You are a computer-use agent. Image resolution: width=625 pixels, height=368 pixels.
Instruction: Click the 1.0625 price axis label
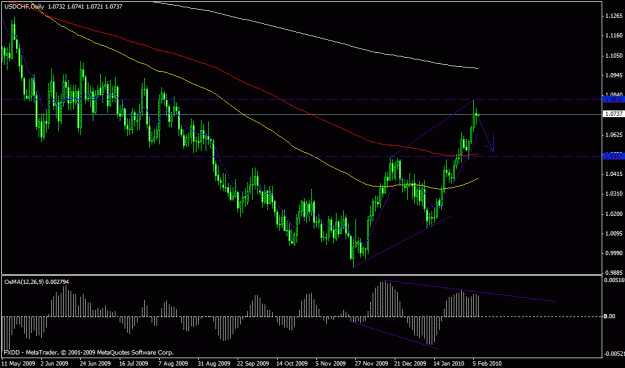[x=614, y=135]
